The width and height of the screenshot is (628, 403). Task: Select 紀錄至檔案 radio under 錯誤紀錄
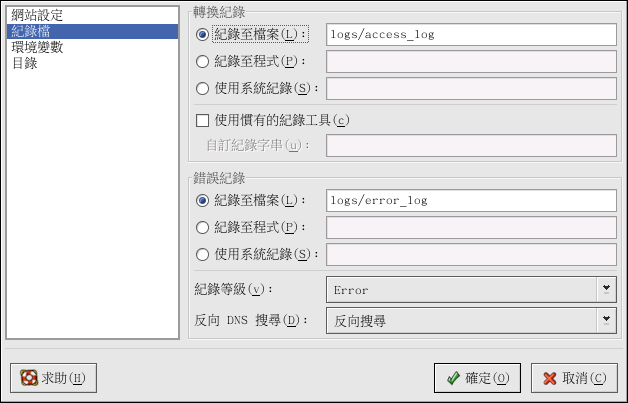coord(203,200)
